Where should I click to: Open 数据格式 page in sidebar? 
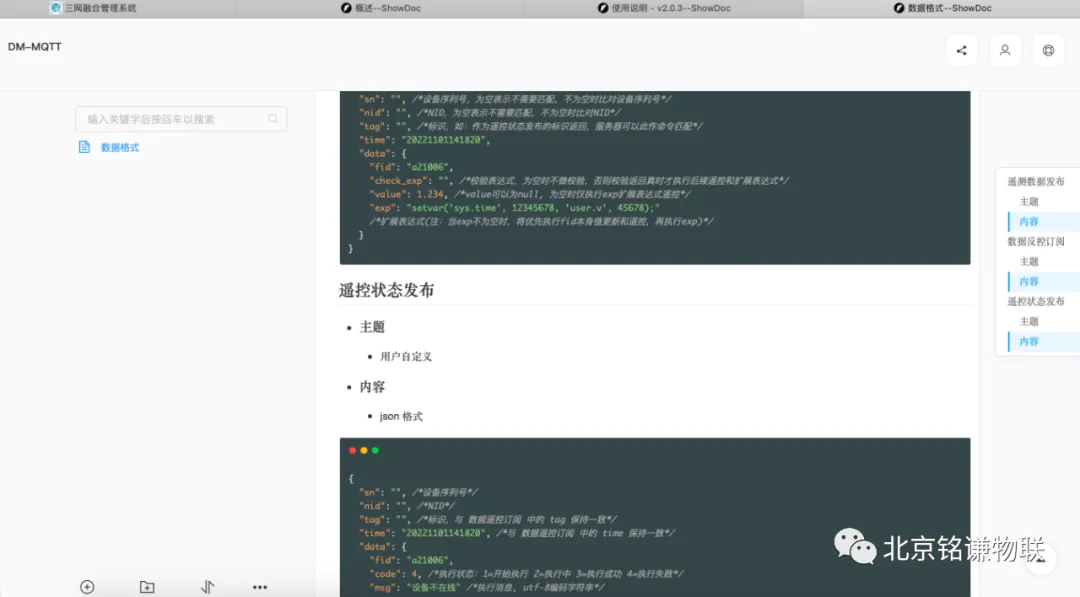click(120, 147)
